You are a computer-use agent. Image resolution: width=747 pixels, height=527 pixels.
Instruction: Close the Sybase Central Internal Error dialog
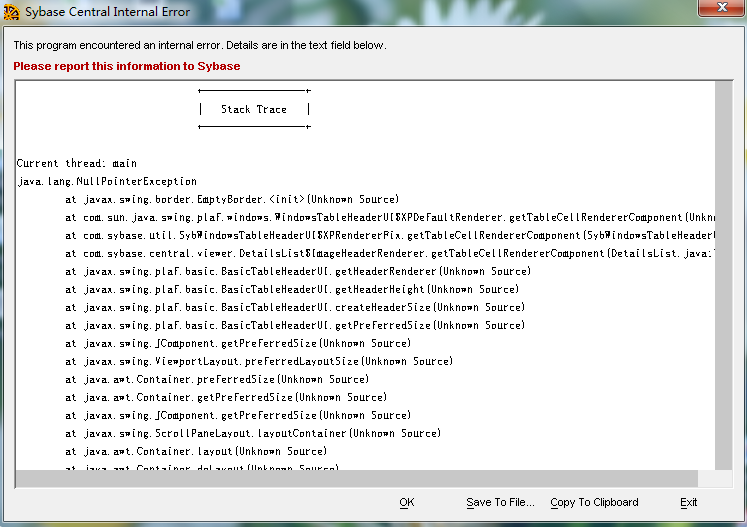722,8
